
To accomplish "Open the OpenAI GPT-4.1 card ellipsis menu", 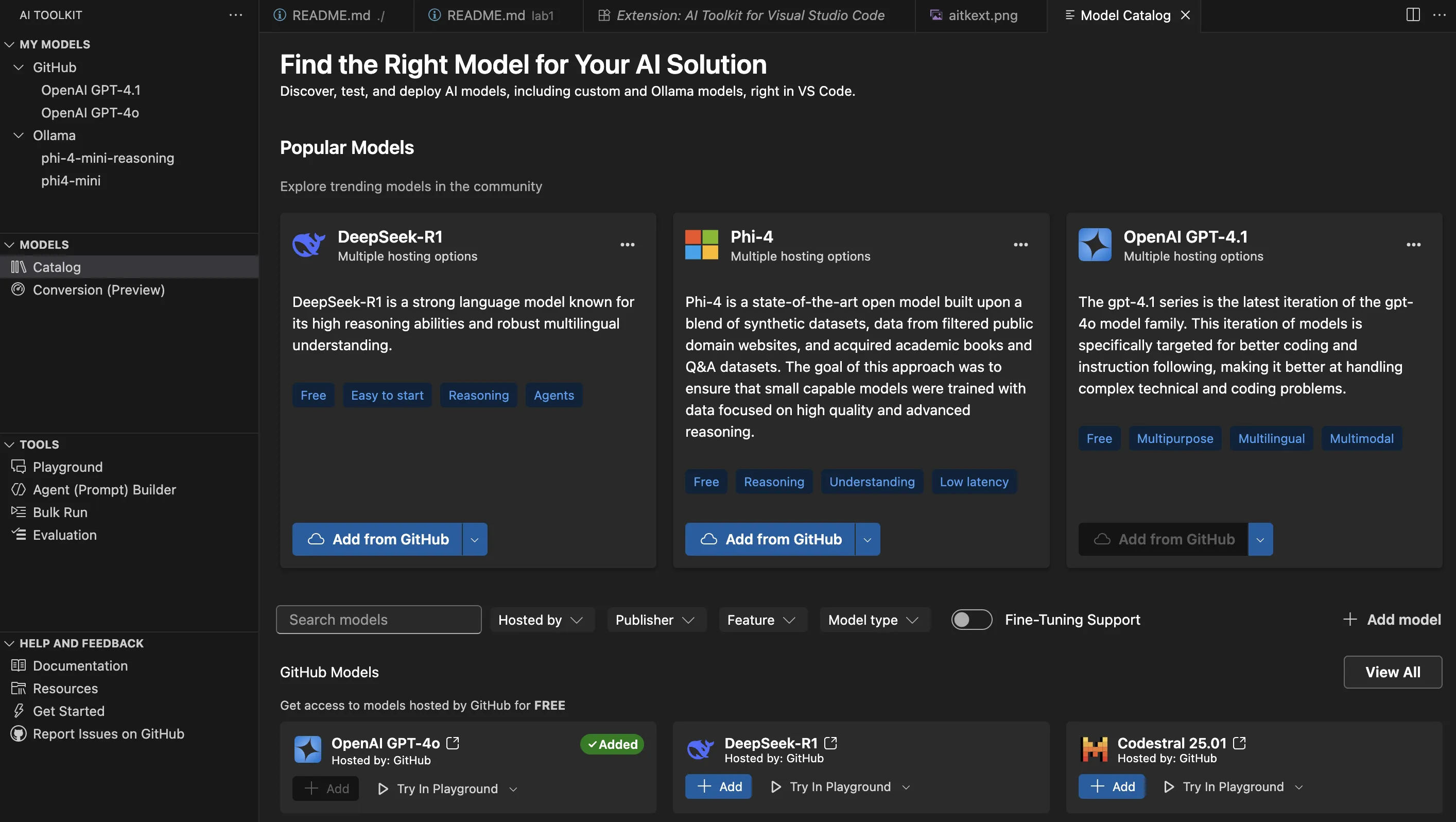I will [1413, 245].
